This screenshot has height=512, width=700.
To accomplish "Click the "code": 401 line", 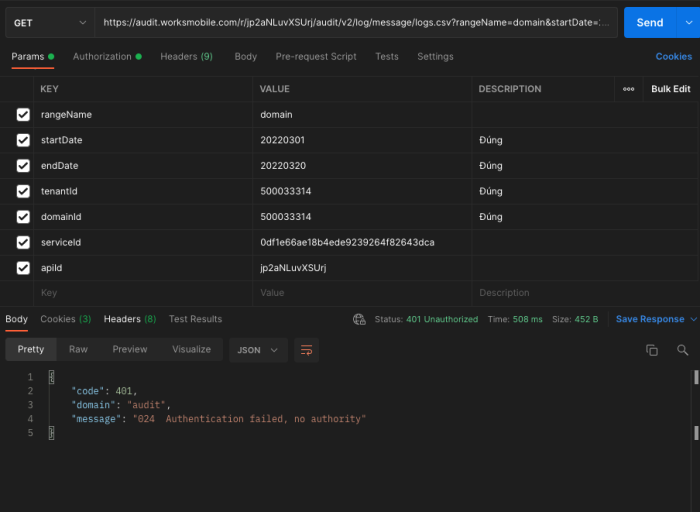I will click(104, 391).
